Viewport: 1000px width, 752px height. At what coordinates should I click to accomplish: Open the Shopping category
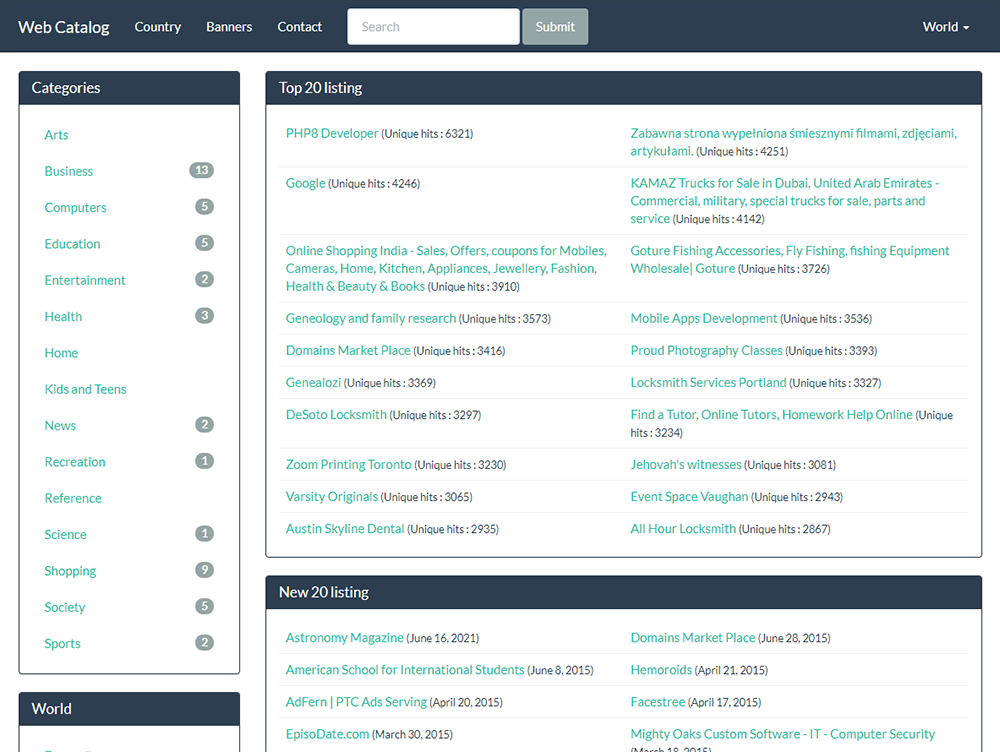(70, 570)
